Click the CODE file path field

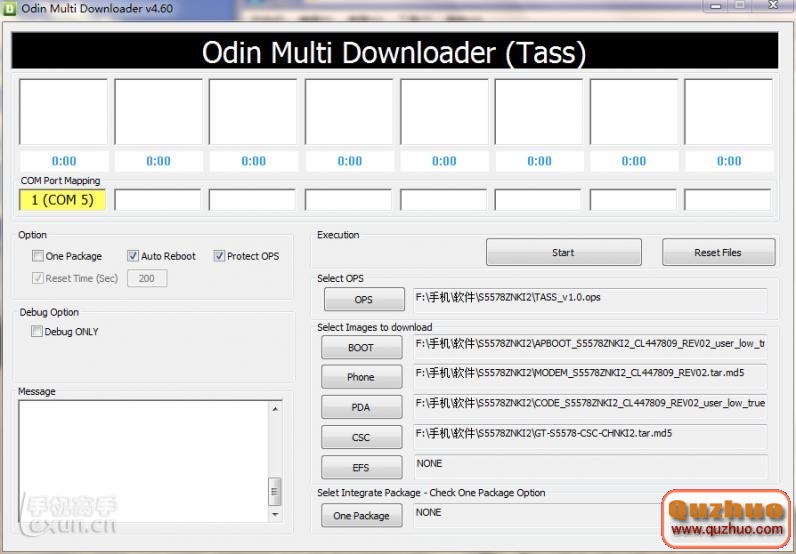coord(590,407)
